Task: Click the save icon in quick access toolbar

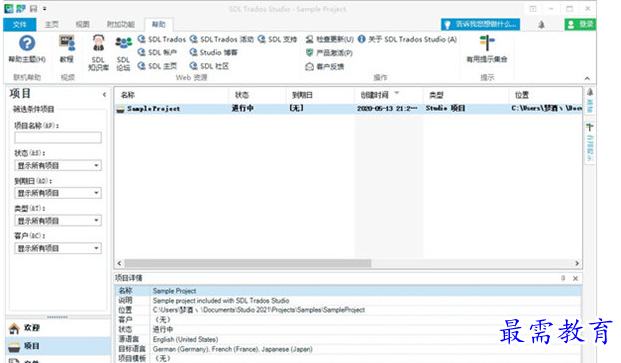Action: [34, 8]
